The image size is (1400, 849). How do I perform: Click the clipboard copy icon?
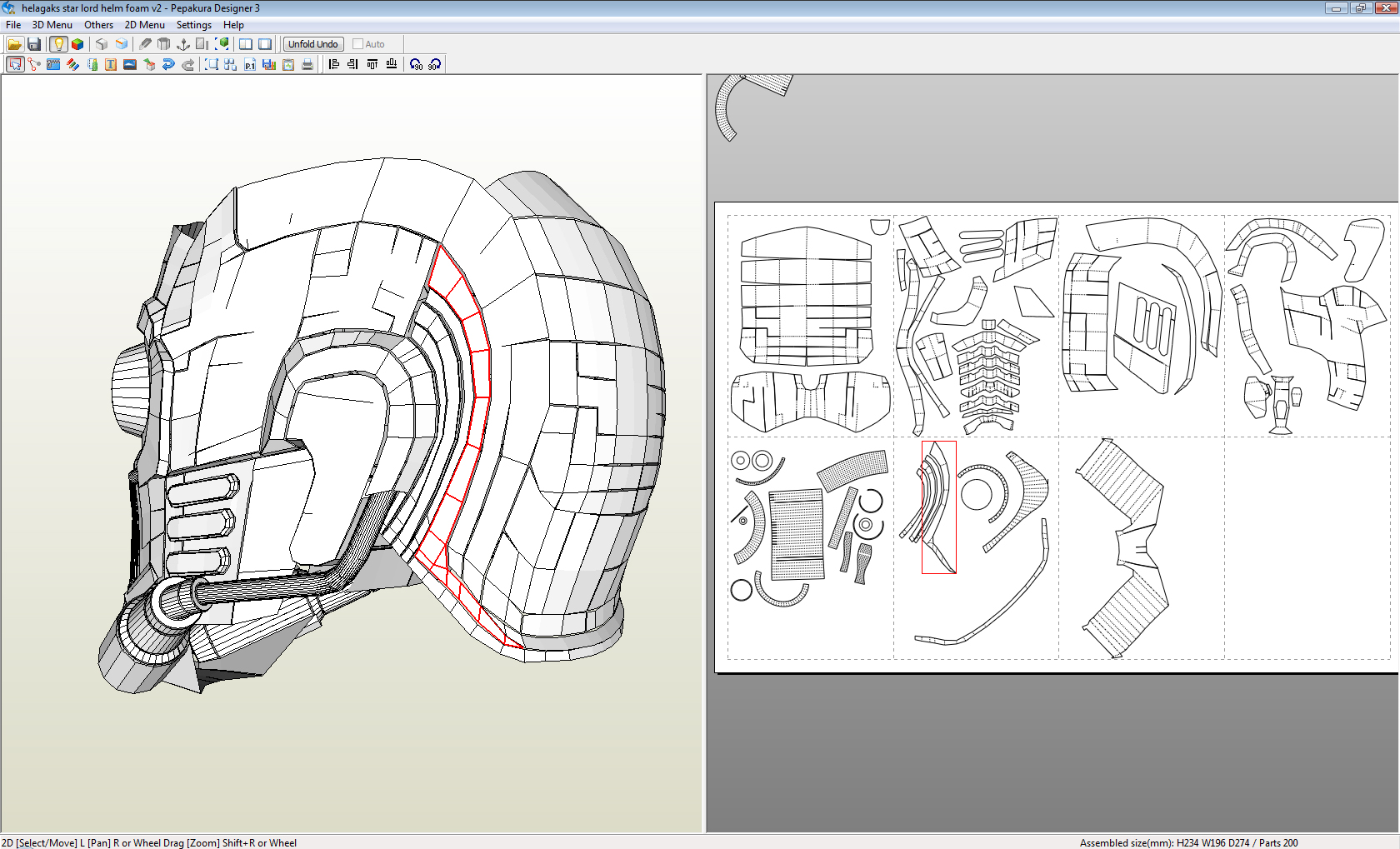[288, 64]
